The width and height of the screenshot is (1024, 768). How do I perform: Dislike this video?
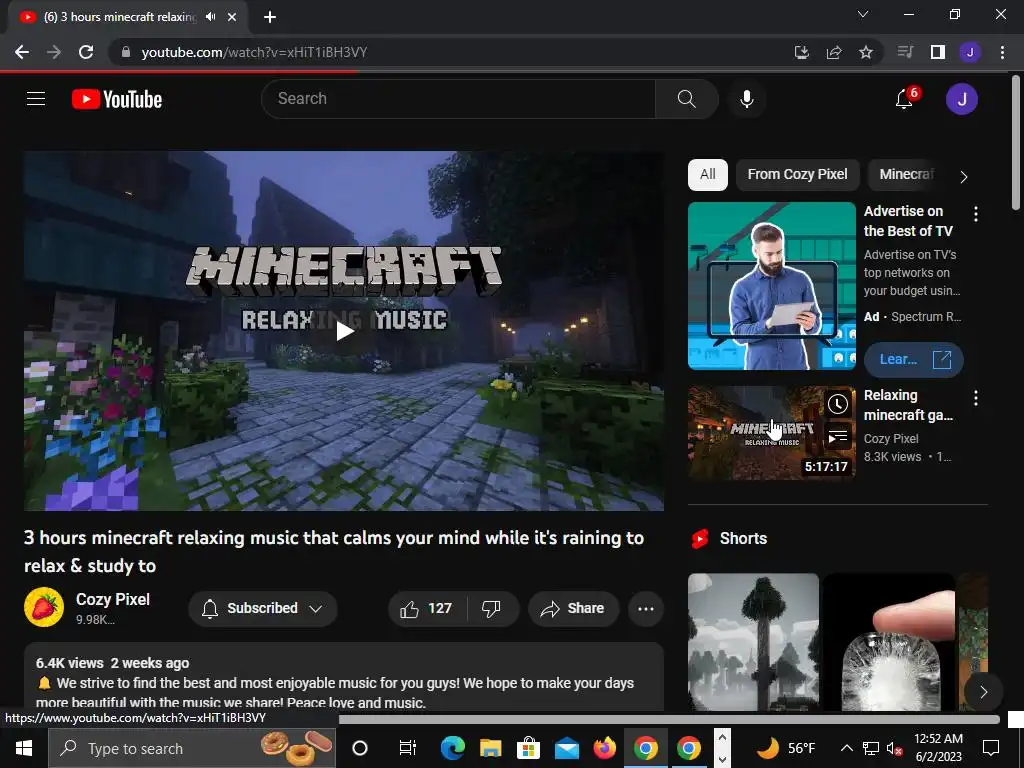pyautogui.click(x=491, y=609)
